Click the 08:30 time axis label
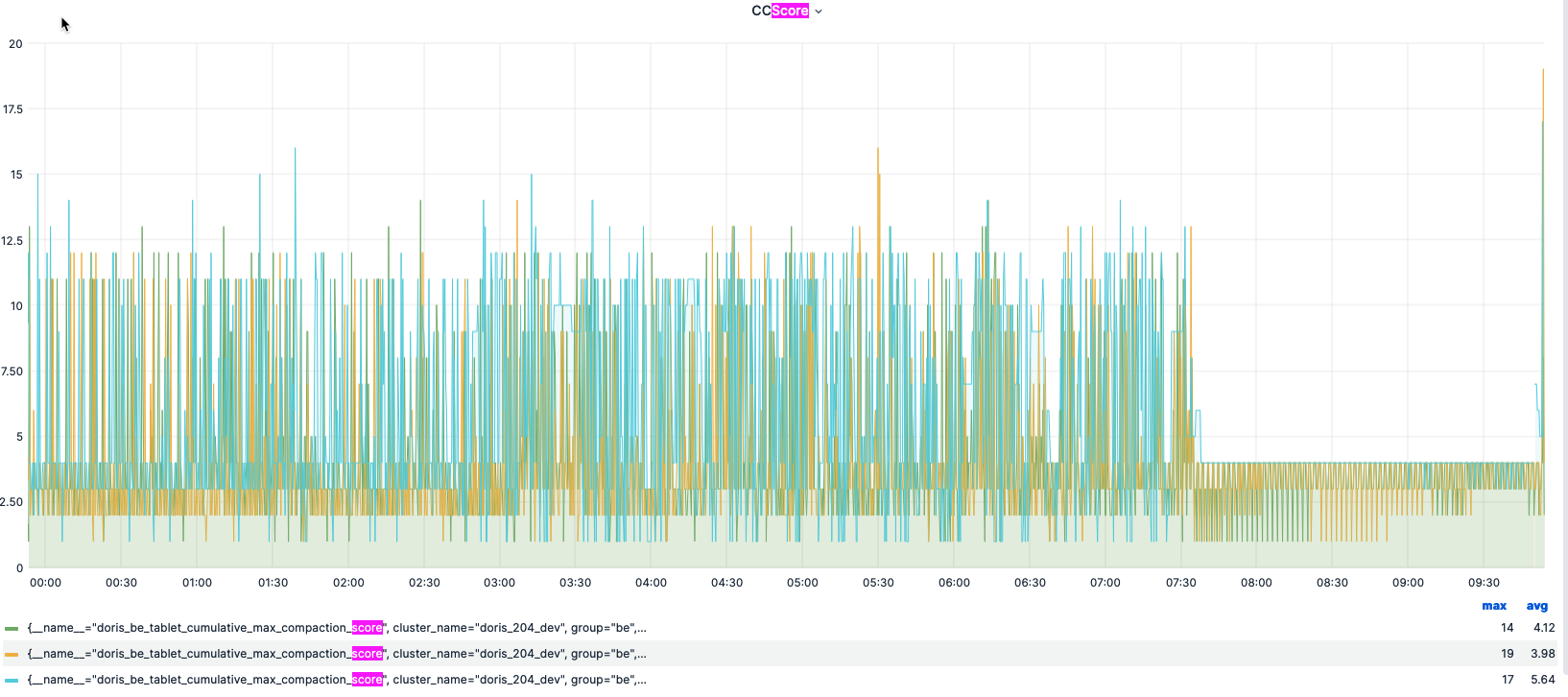 pyautogui.click(x=1332, y=583)
